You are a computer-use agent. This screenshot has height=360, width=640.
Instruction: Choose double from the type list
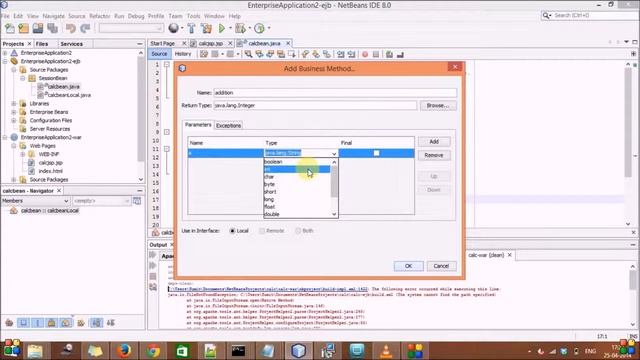tap(297, 214)
